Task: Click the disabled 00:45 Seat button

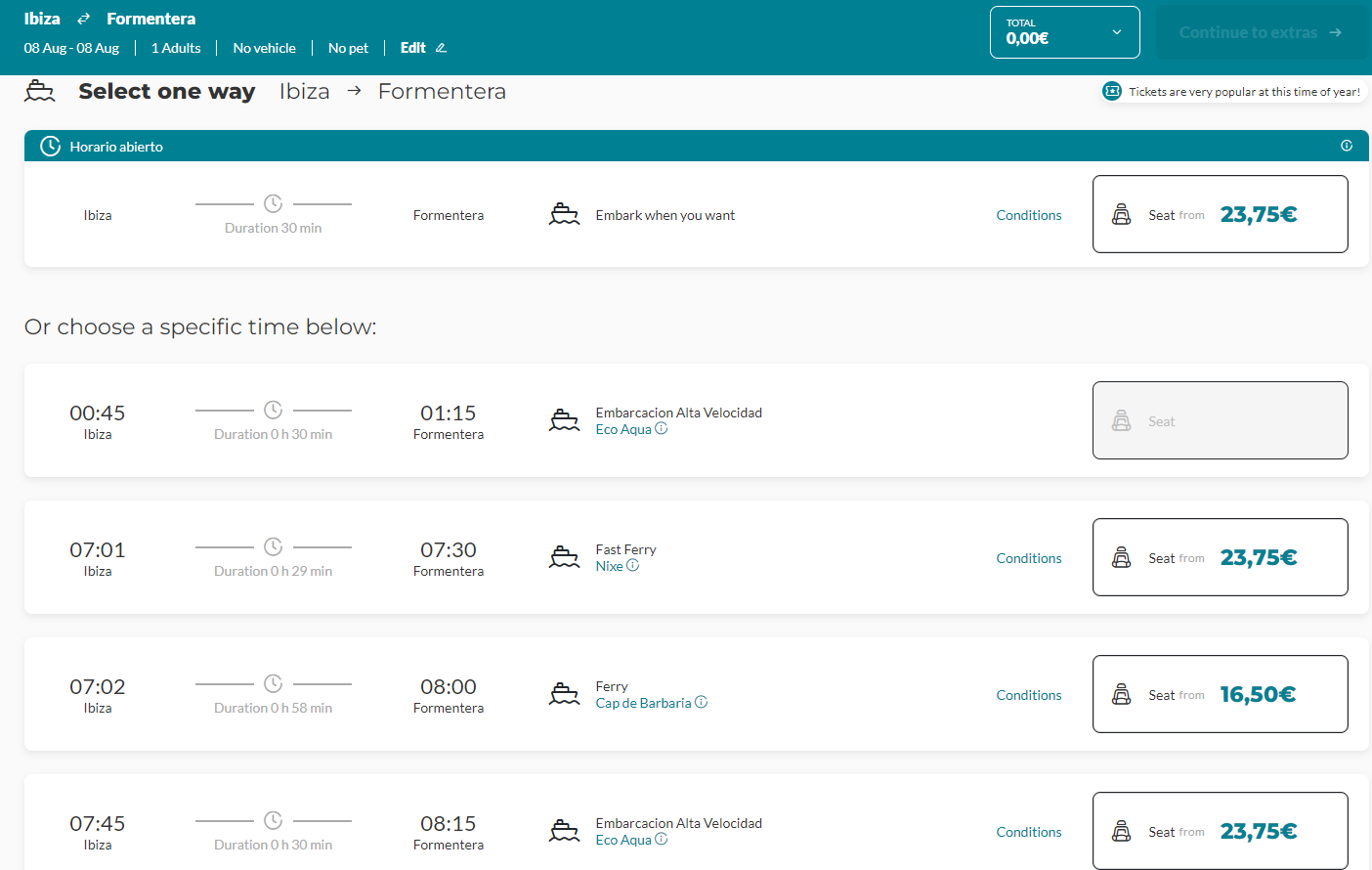Action: [1220, 420]
